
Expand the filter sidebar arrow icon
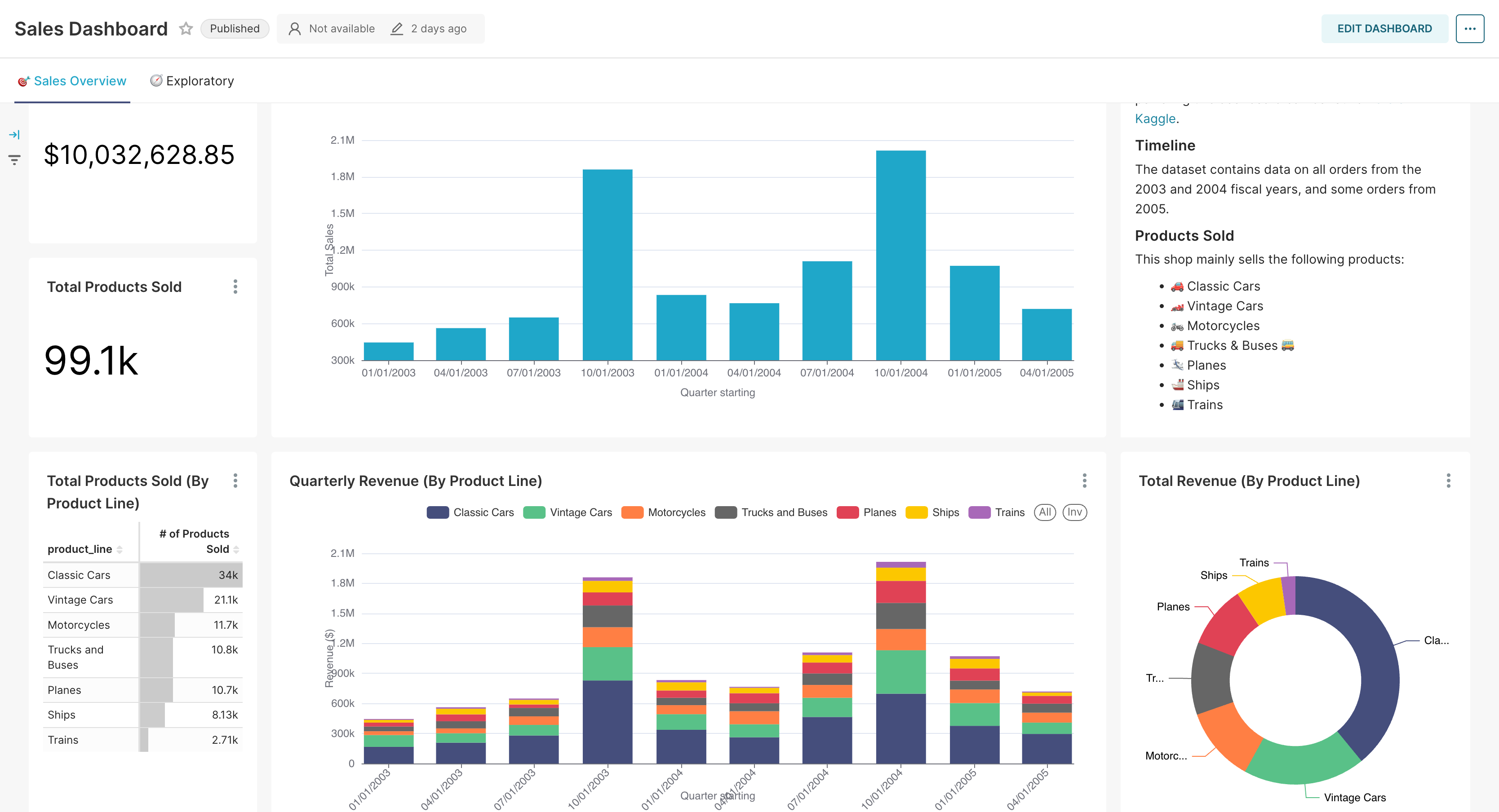pyautogui.click(x=14, y=134)
